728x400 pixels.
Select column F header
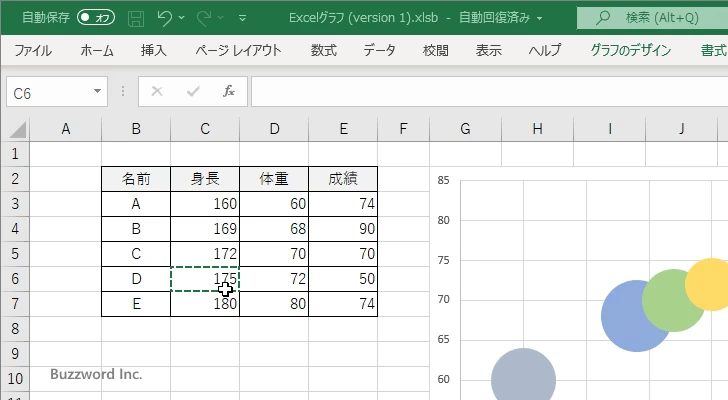403,129
